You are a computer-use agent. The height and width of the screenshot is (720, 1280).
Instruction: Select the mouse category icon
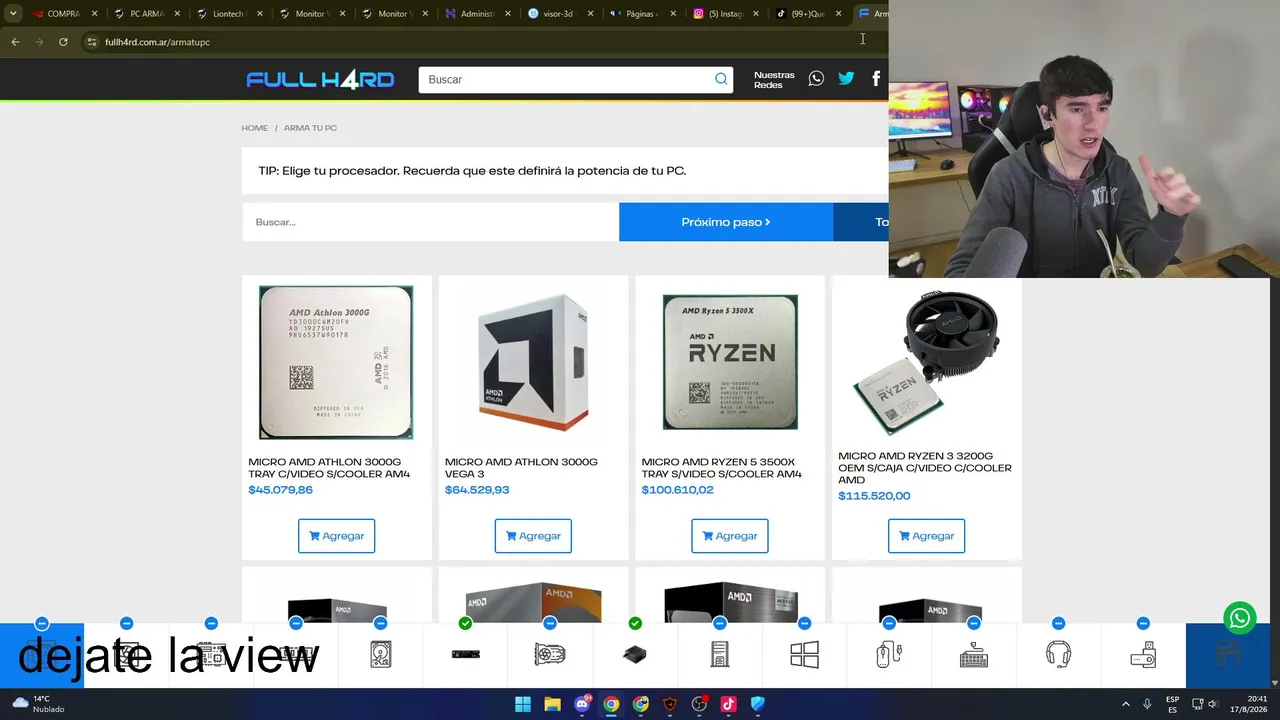889,654
